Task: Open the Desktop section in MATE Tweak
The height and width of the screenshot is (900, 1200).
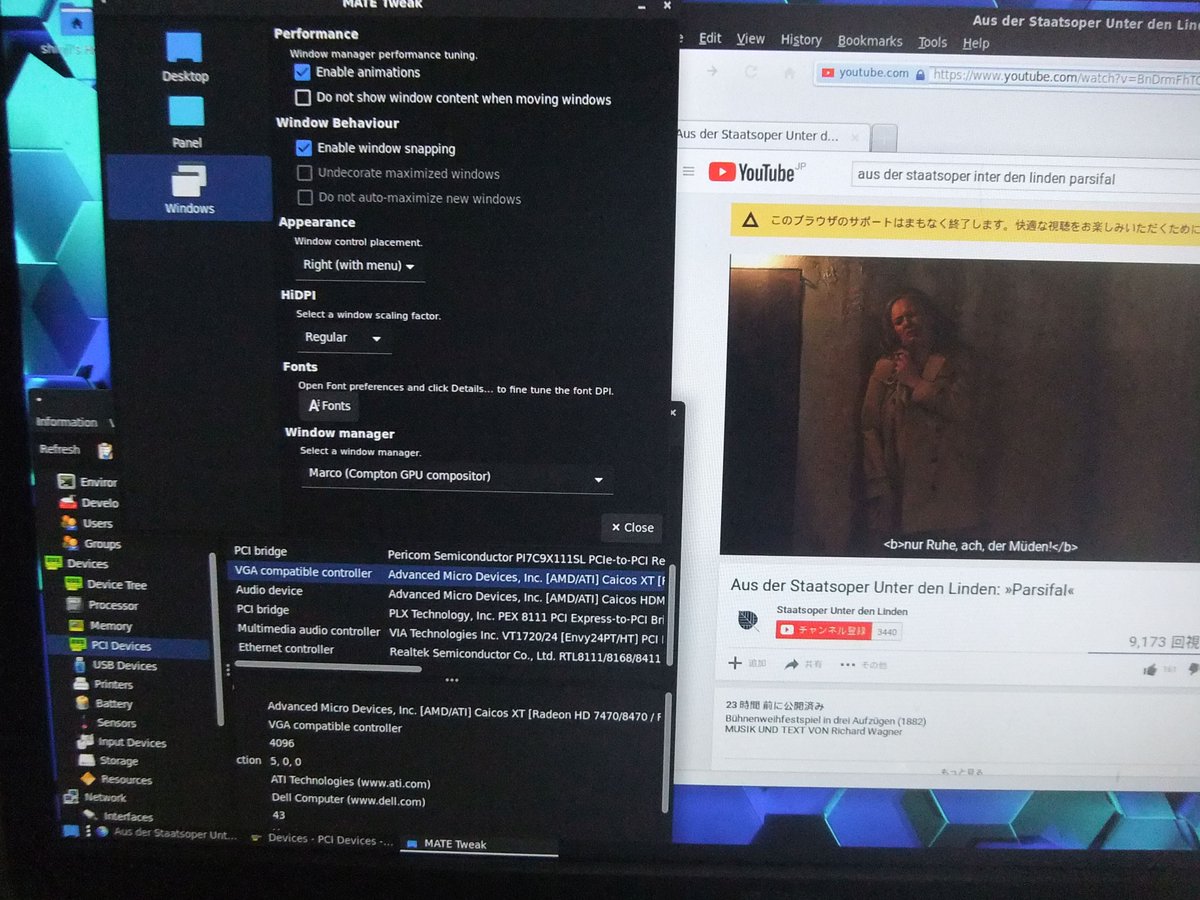Action: (185, 58)
